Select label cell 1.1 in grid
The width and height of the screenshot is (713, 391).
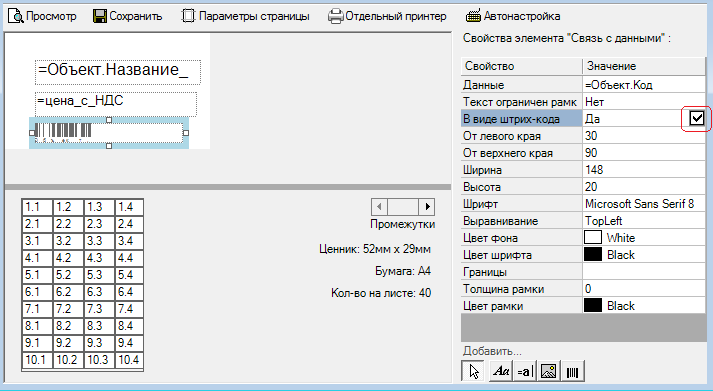(37, 207)
